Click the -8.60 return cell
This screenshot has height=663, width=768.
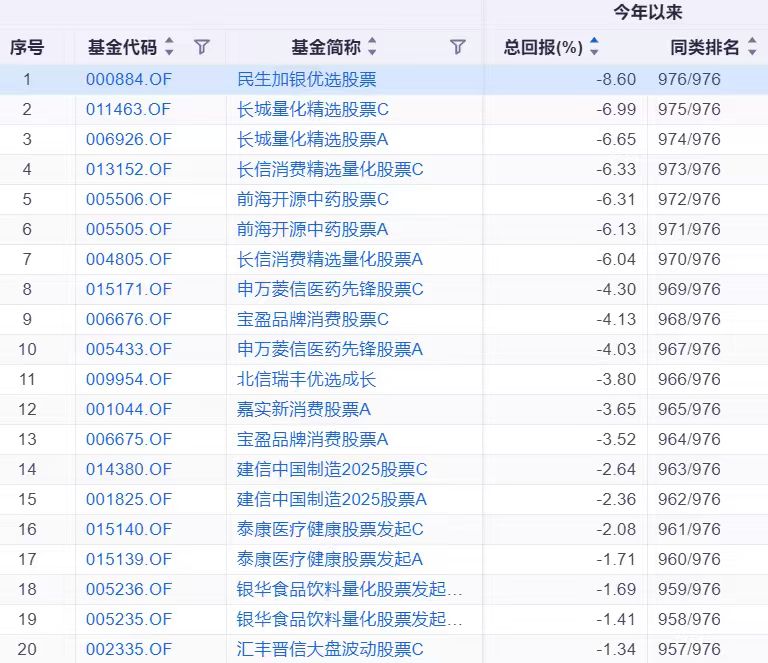coord(616,79)
